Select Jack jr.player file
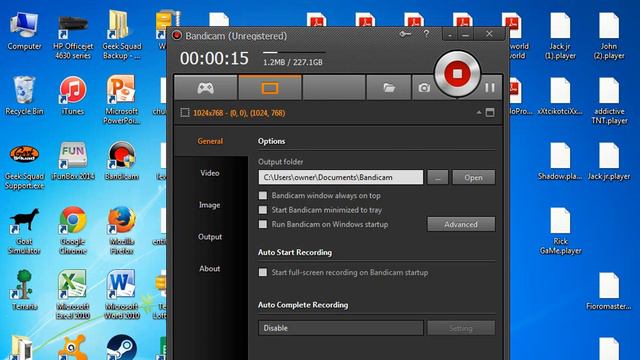 [x=609, y=161]
